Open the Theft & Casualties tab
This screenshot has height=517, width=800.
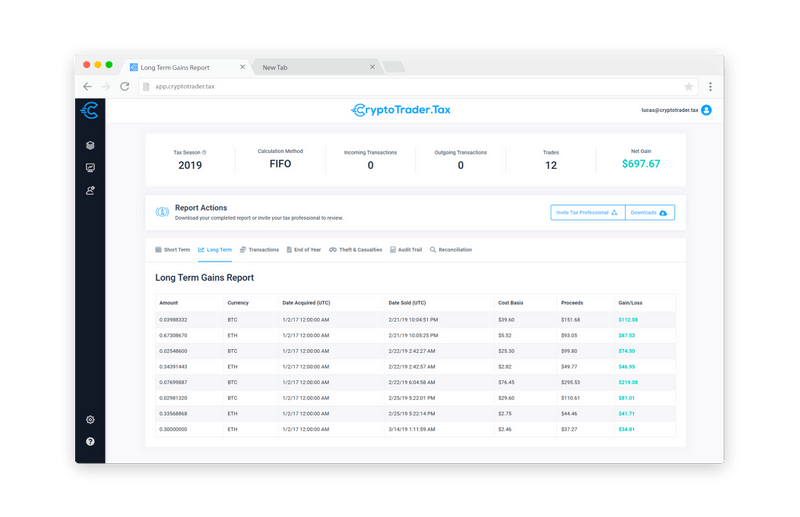tap(356, 250)
